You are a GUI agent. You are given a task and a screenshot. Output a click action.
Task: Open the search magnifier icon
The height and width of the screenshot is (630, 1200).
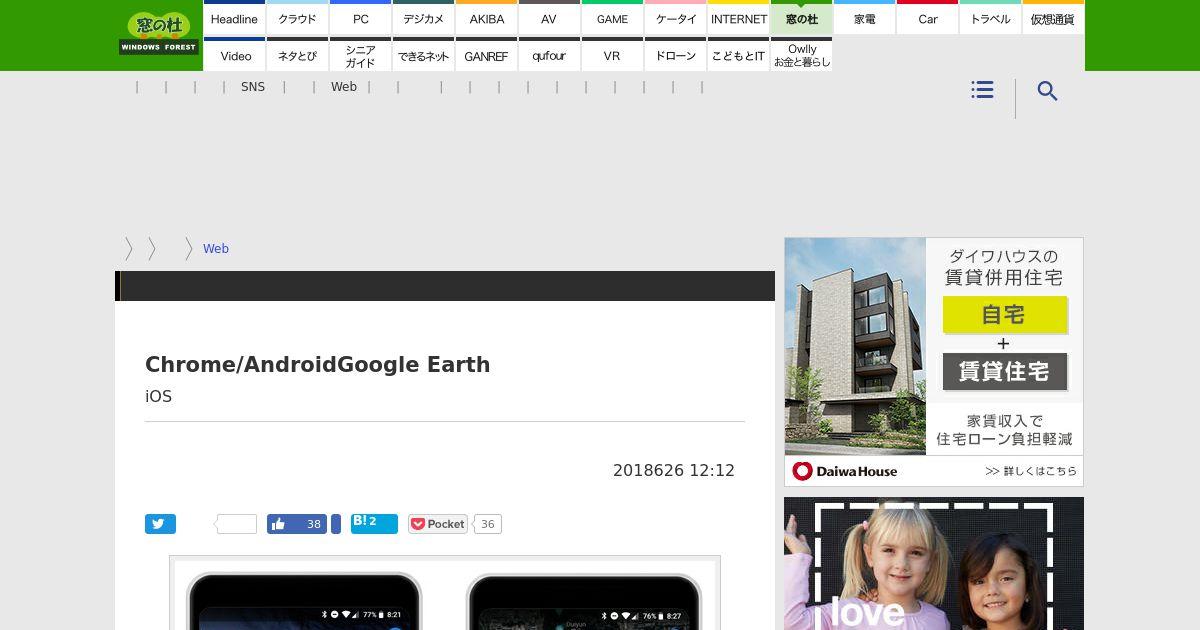1047,91
